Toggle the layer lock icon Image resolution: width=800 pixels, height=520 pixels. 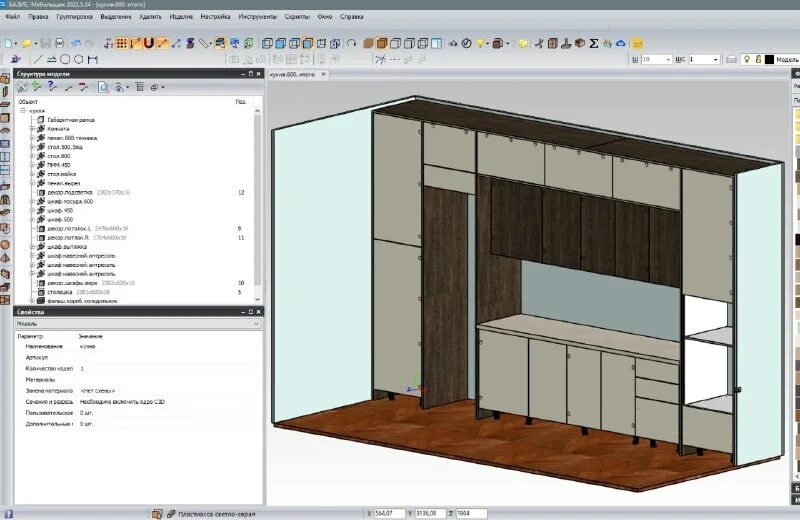pyautogui.click(x=758, y=60)
